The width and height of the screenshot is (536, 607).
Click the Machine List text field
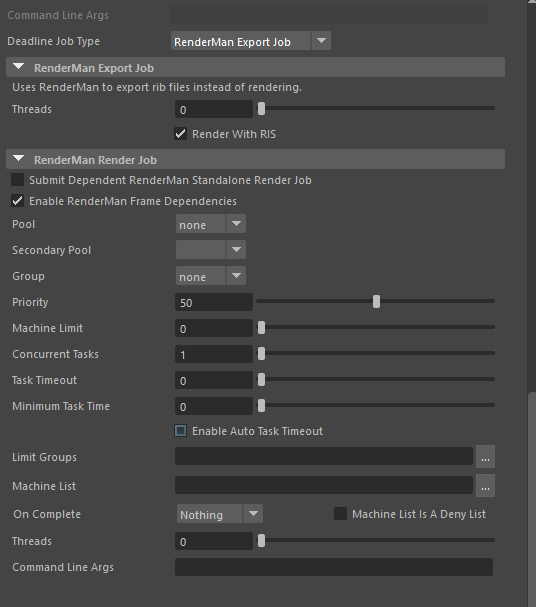click(324, 485)
